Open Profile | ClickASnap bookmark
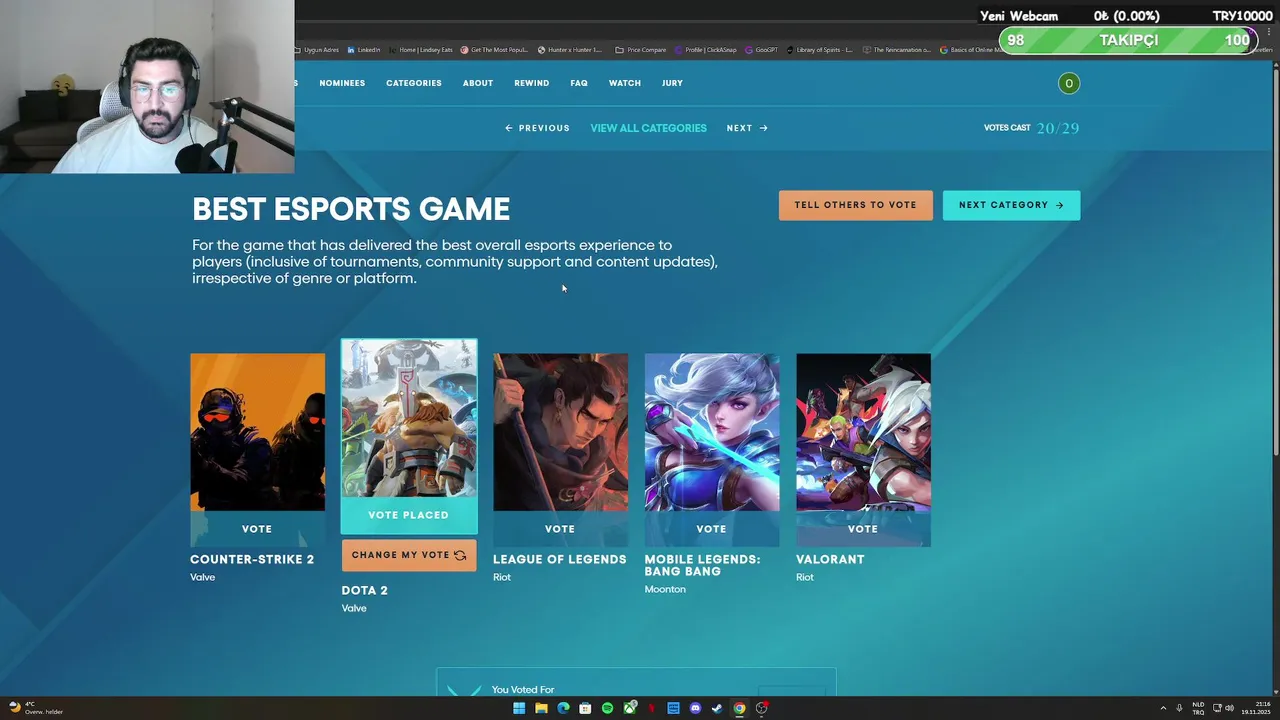 point(706,50)
